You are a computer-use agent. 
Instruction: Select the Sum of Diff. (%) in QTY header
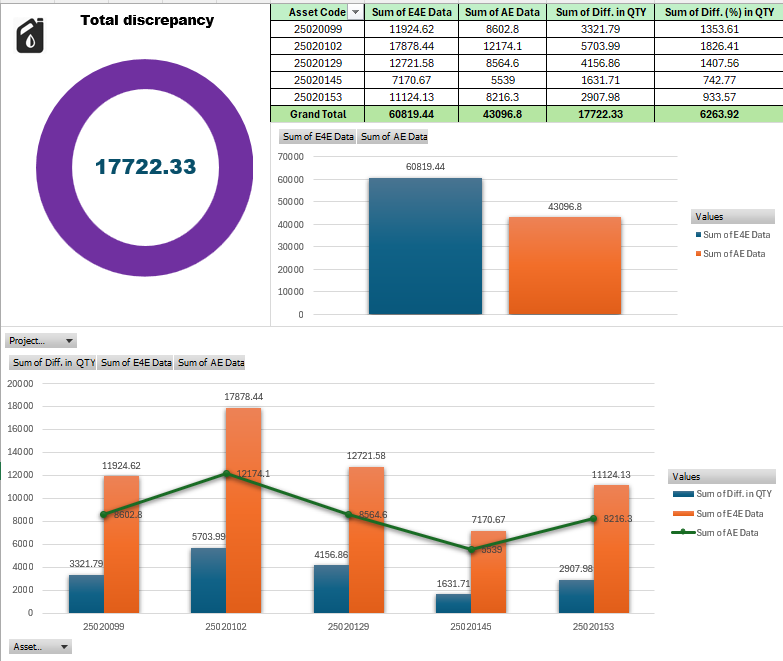[719, 12]
